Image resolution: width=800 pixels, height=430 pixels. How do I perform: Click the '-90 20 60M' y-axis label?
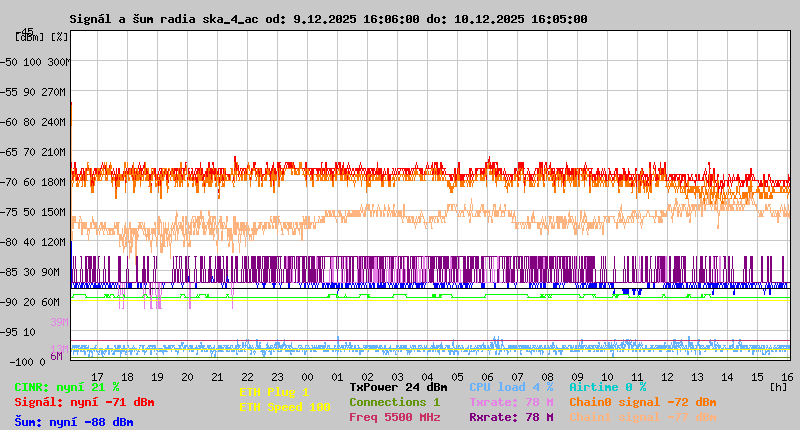30,302
